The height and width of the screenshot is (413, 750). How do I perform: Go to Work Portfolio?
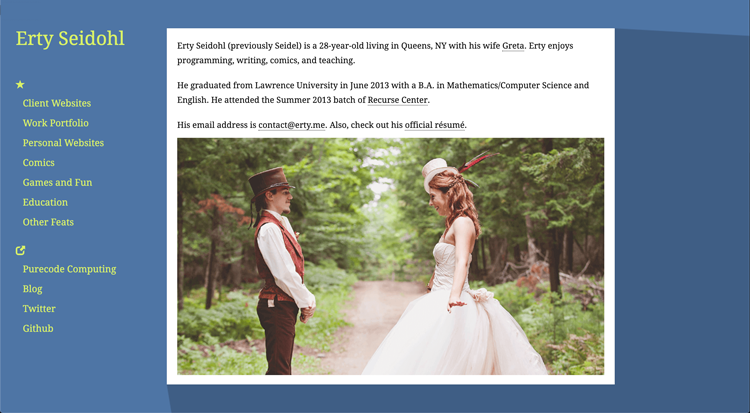[55, 123]
